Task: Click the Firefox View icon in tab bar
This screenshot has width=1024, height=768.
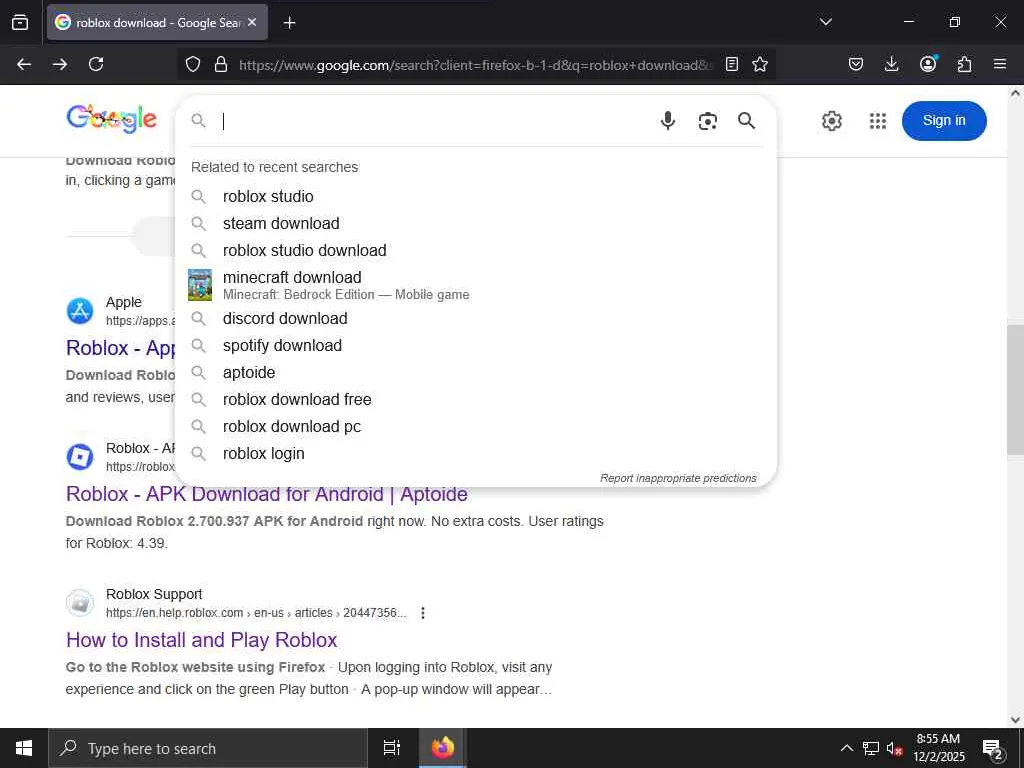Action: [20, 22]
